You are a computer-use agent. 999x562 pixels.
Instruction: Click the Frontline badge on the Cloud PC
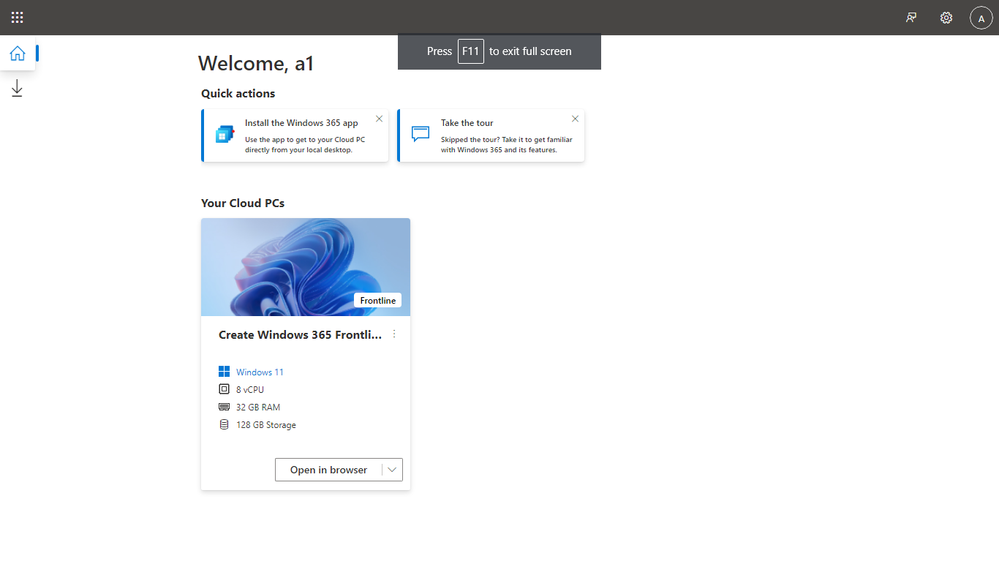[x=378, y=300]
